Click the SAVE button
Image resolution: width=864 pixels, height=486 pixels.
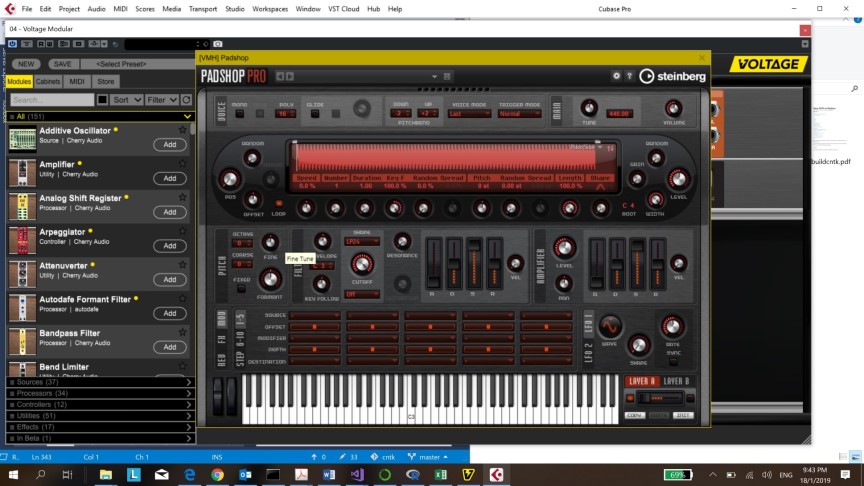click(62, 64)
